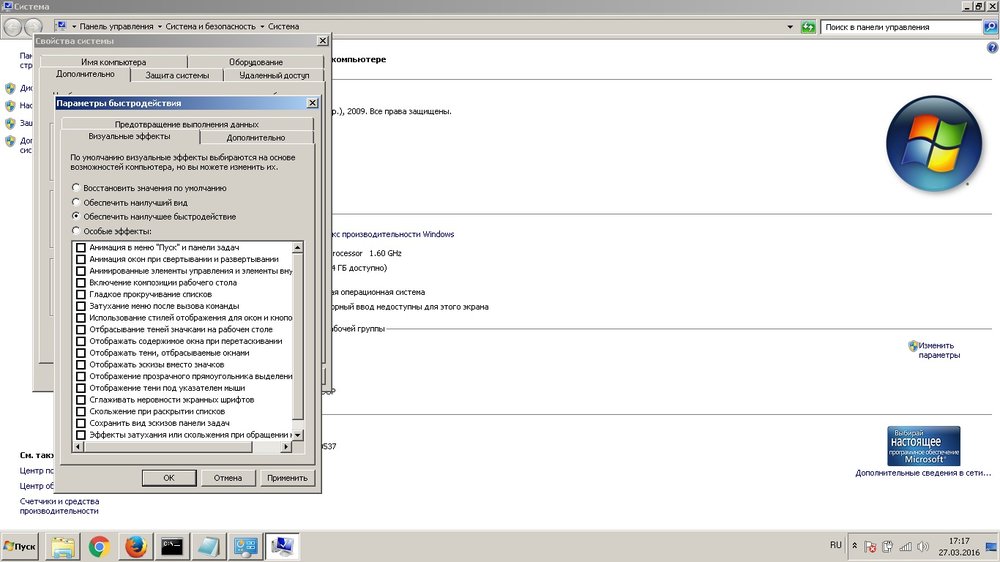The height and width of the screenshot is (562, 1000).
Task: Expand the address bar history dropdown
Action: (790, 26)
